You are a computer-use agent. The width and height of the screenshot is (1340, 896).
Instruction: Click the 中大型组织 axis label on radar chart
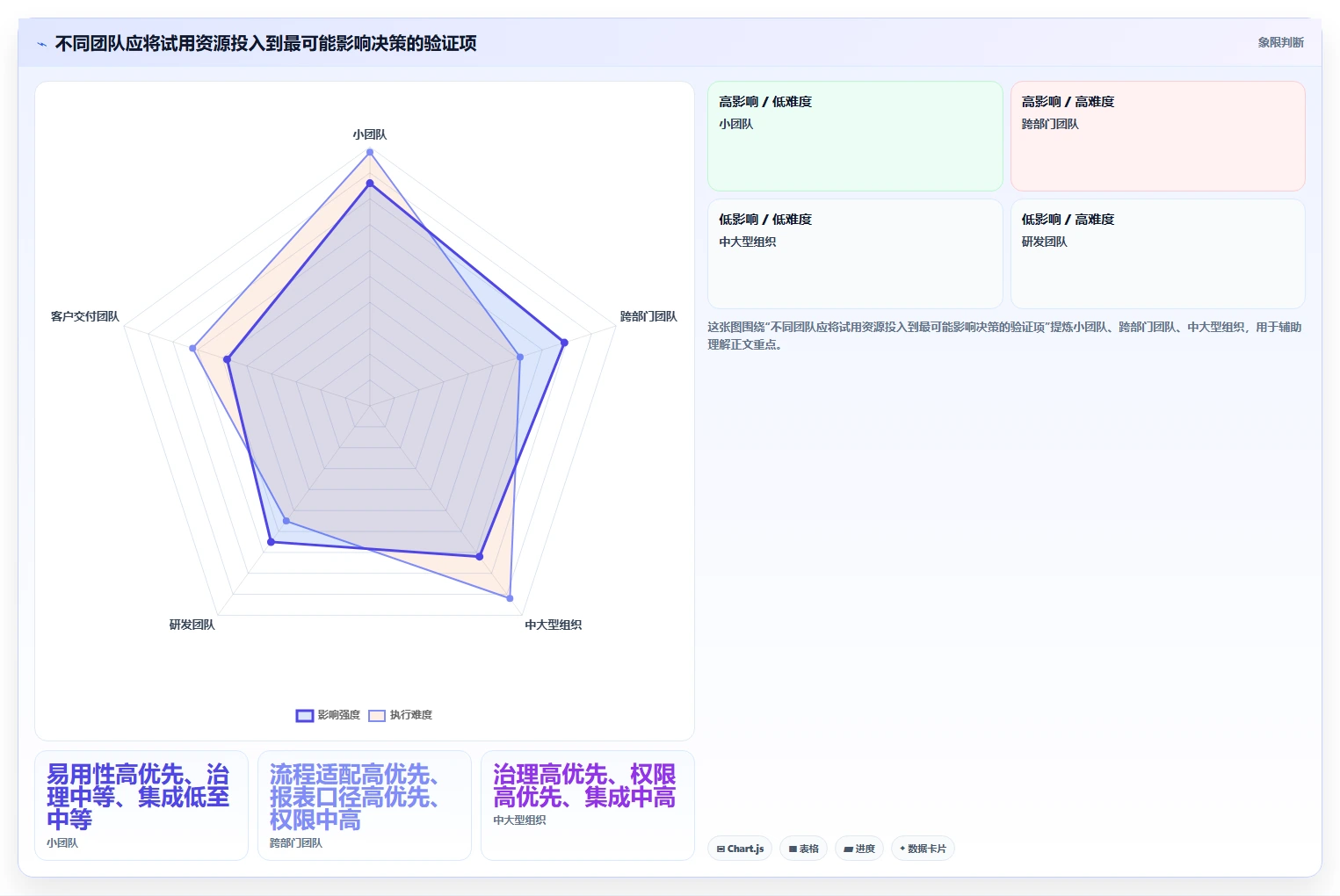[x=554, y=625]
